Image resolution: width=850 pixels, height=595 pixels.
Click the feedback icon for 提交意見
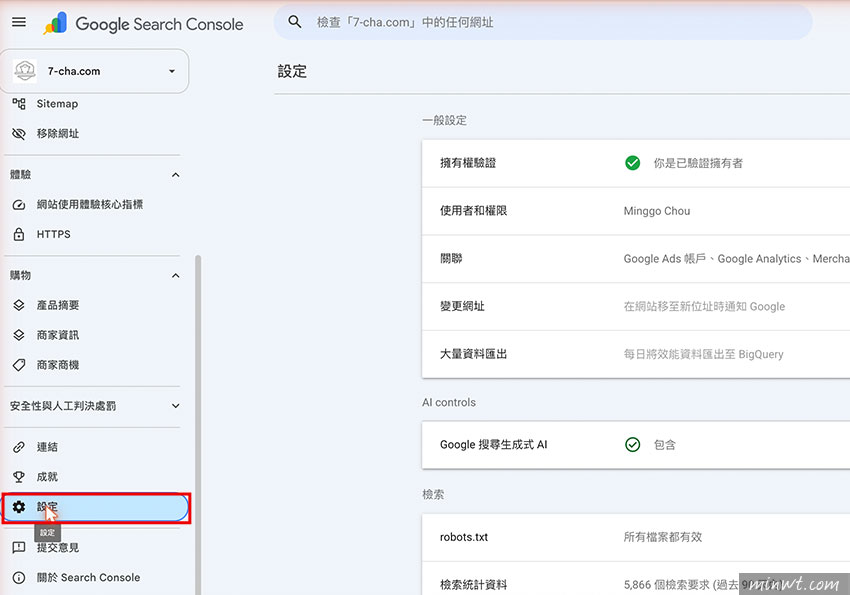click(x=19, y=547)
